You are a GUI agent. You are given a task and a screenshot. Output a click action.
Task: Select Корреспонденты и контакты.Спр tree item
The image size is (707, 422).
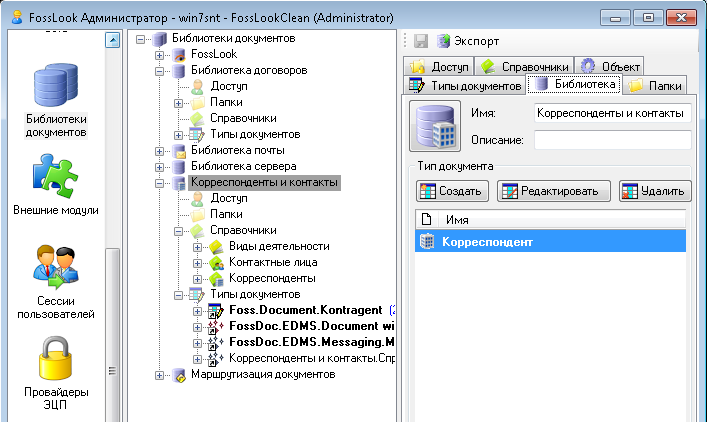tap(312, 358)
